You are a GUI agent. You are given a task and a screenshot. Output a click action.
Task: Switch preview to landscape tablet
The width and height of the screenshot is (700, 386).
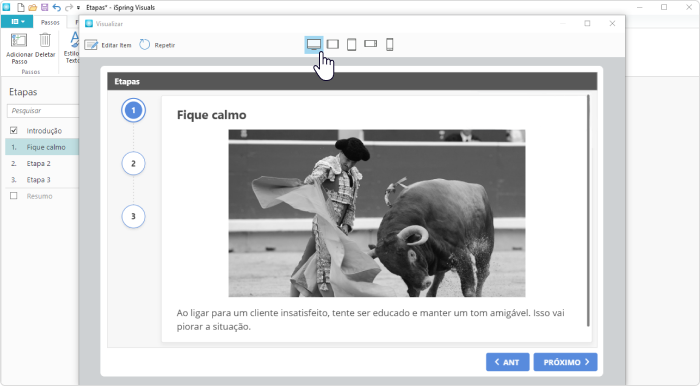coord(333,44)
